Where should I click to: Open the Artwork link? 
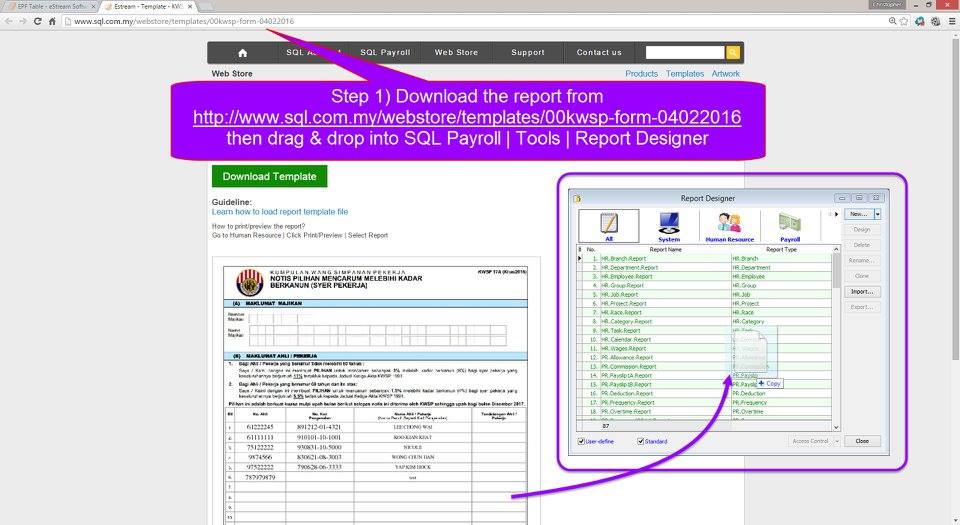coord(726,73)
